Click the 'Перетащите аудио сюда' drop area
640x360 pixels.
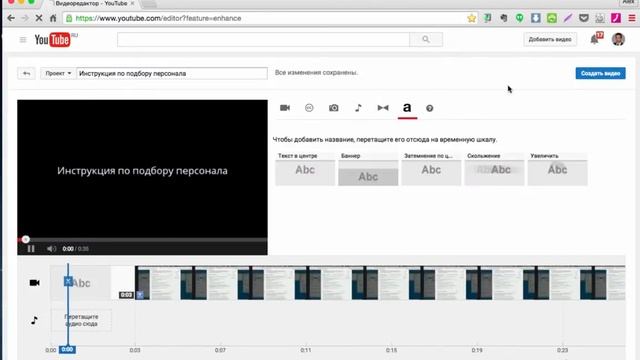pyautogui.click(x=81, y=320)
